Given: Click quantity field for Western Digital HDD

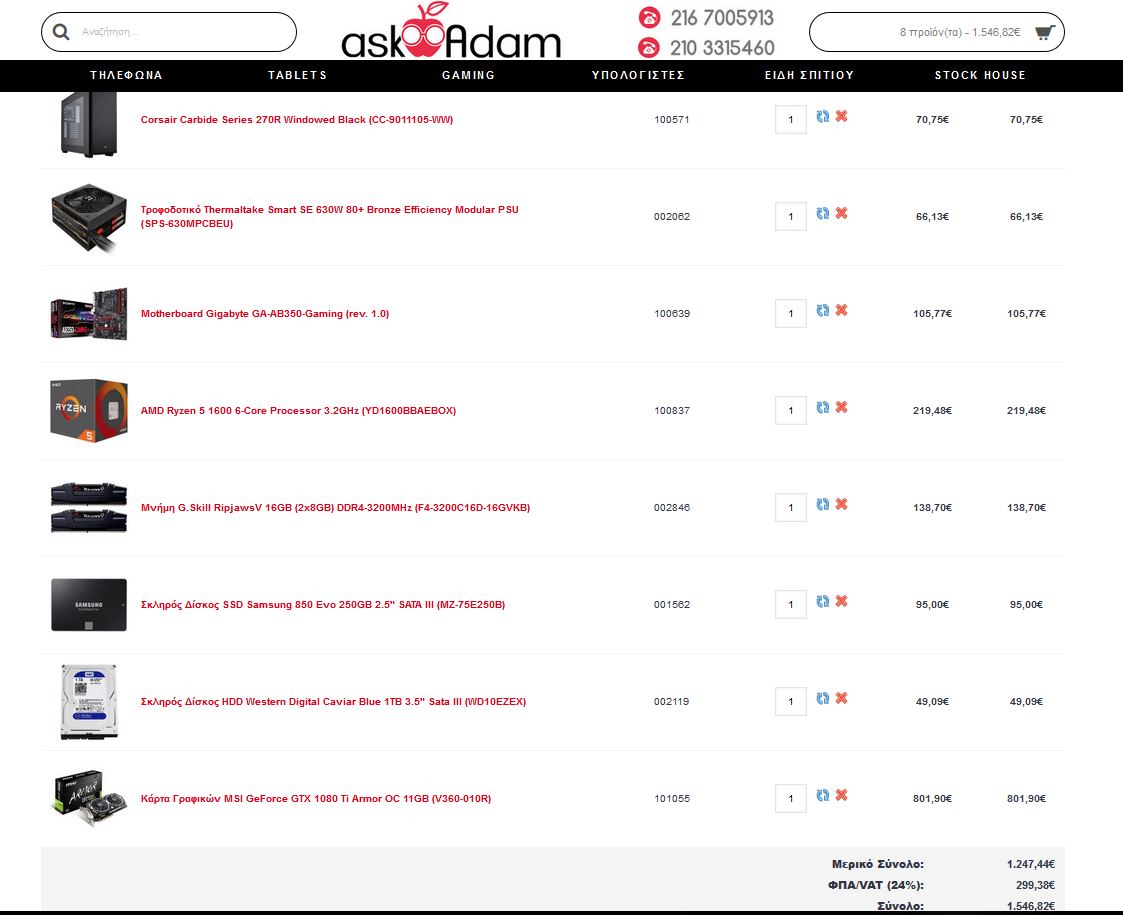Looking at the screenshot, I should [791, 702].
